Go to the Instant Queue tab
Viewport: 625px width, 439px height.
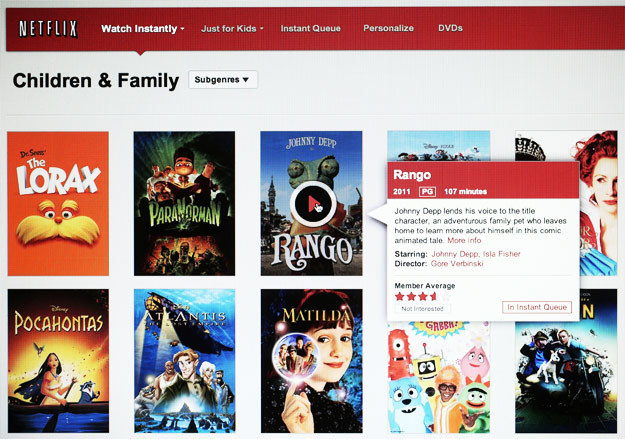click(311, 28)
